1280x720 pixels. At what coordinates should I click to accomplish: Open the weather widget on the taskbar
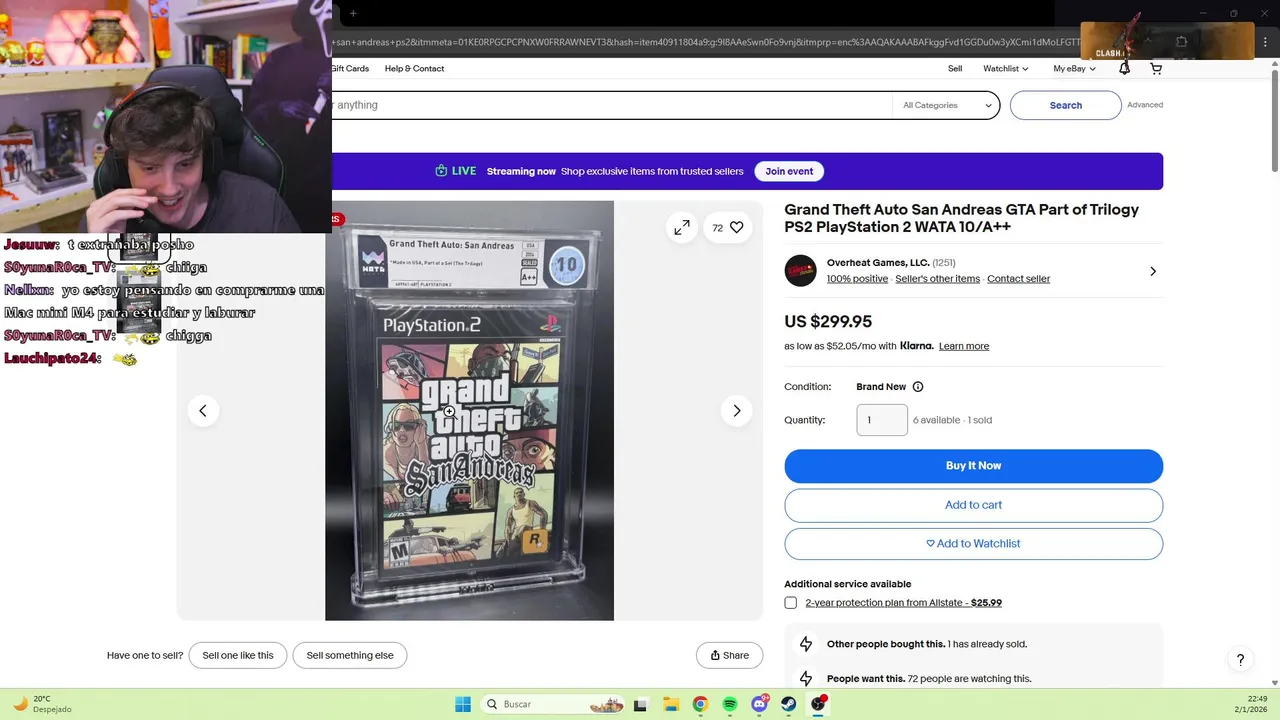click(x=42, y=704)
